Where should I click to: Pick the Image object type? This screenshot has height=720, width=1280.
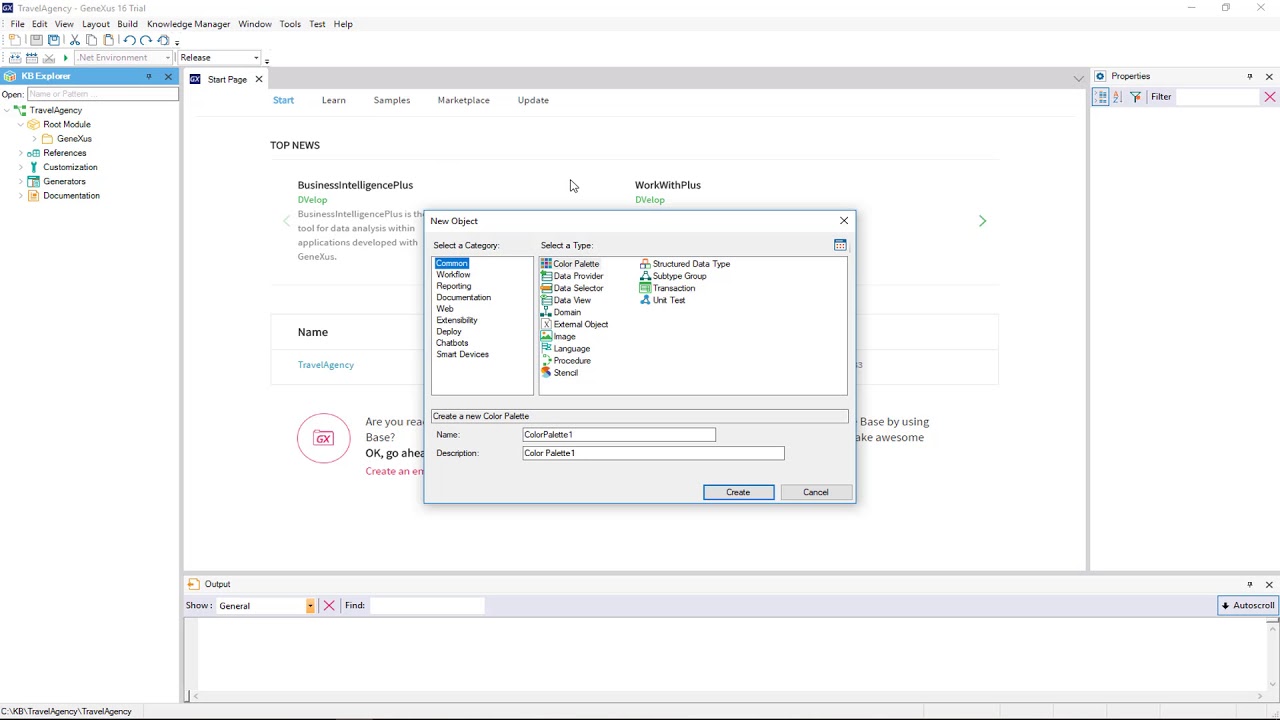tap(558, 336)
